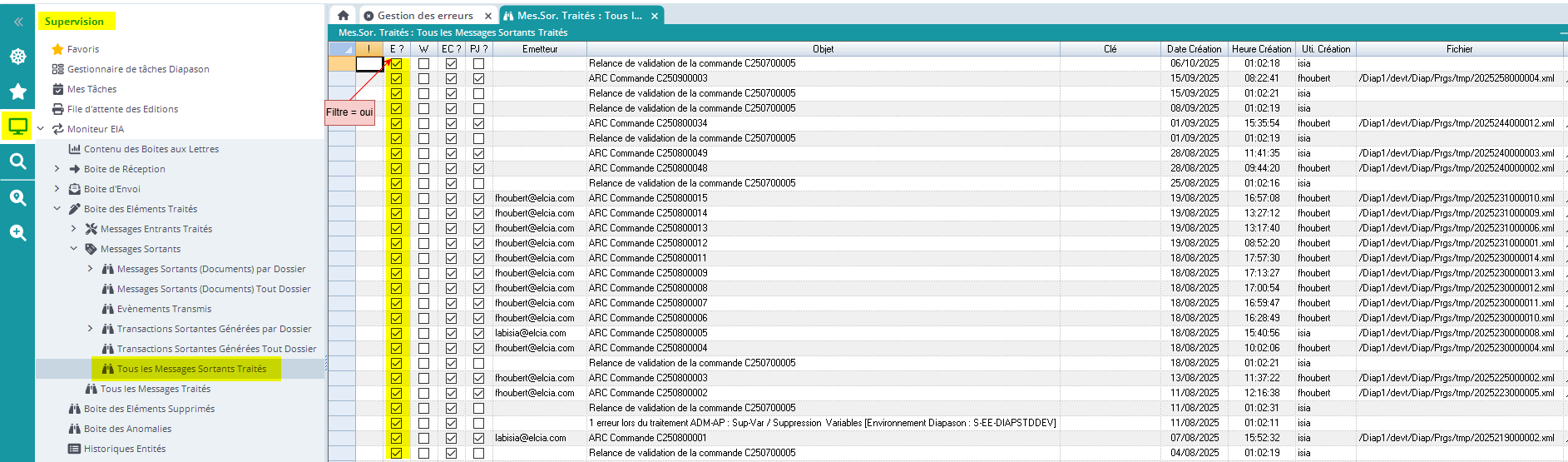This screenshot has width=1568, height=462.
Task: Close the Gestion des erreurs tab
Action: [x=488, y=16]
